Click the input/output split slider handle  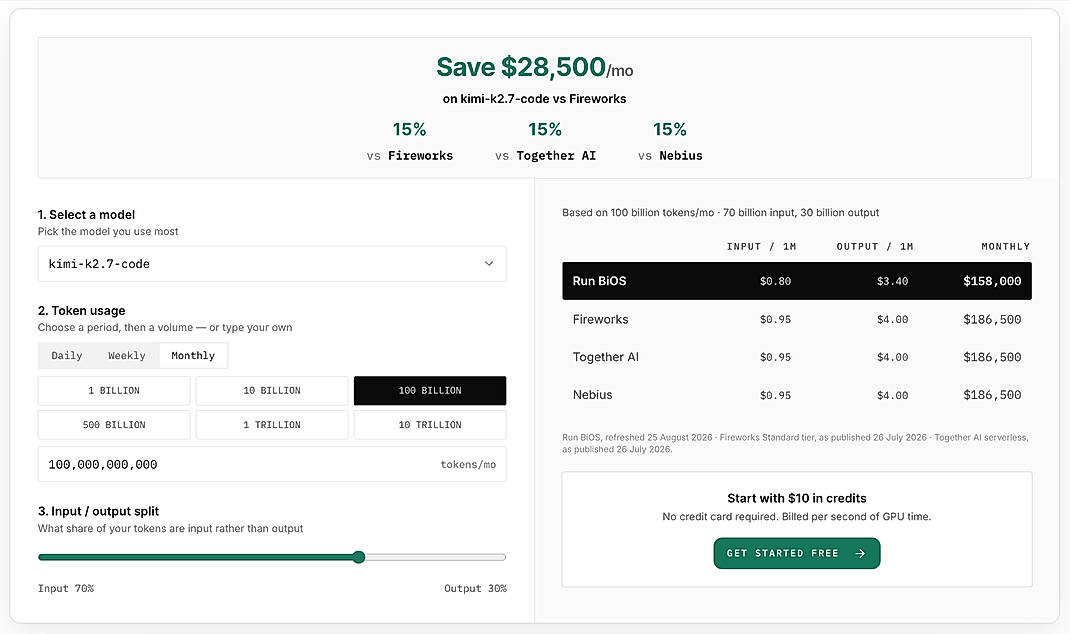[359, 557]
